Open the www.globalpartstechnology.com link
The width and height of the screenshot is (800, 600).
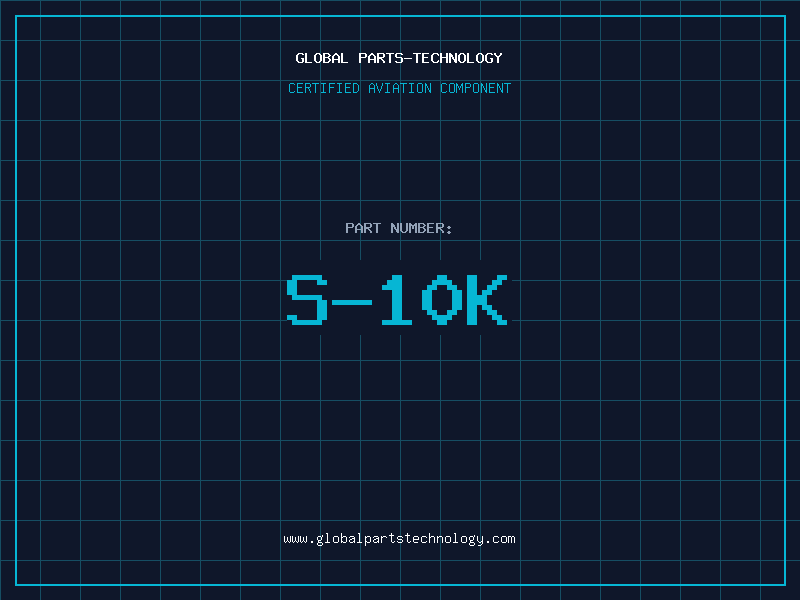click(399, 539)
